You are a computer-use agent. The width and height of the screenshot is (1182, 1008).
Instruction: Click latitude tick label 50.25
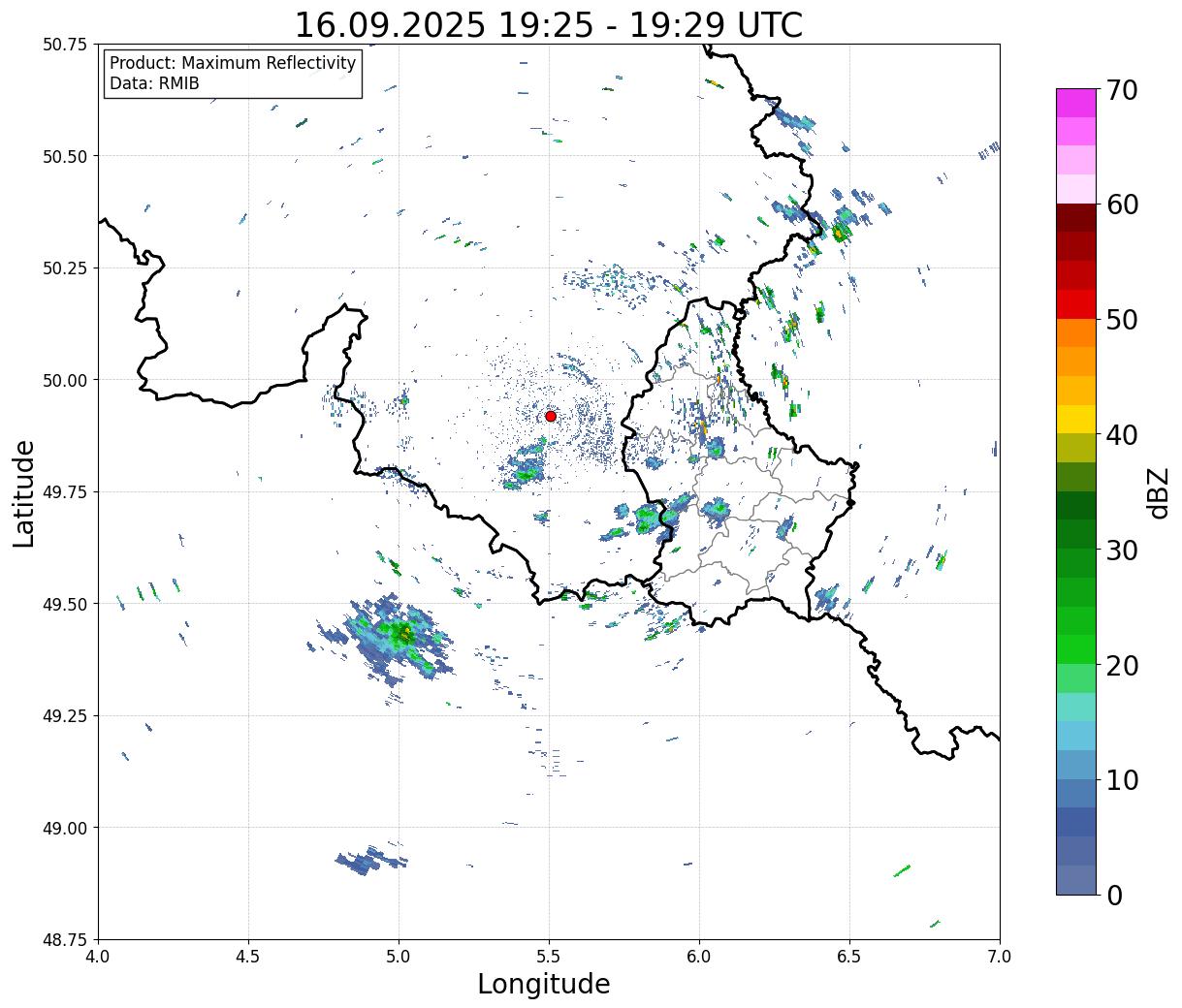pyautogui.click(x=64, y=268)
